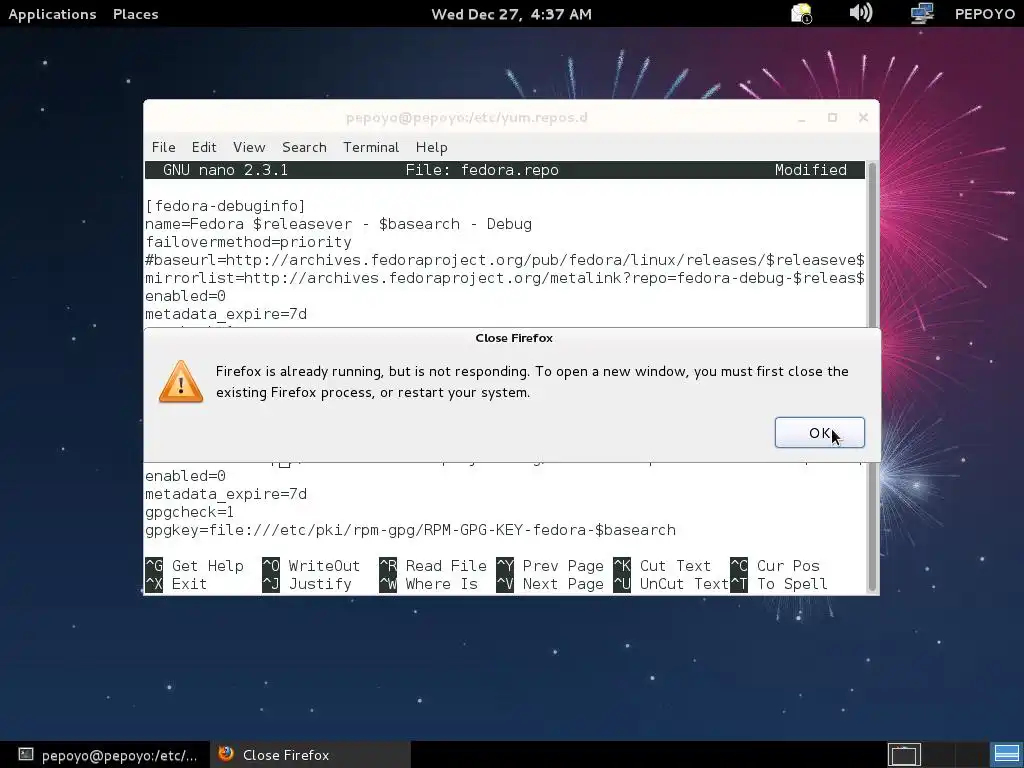Open the terminal Search menu

tap(304, 147)
